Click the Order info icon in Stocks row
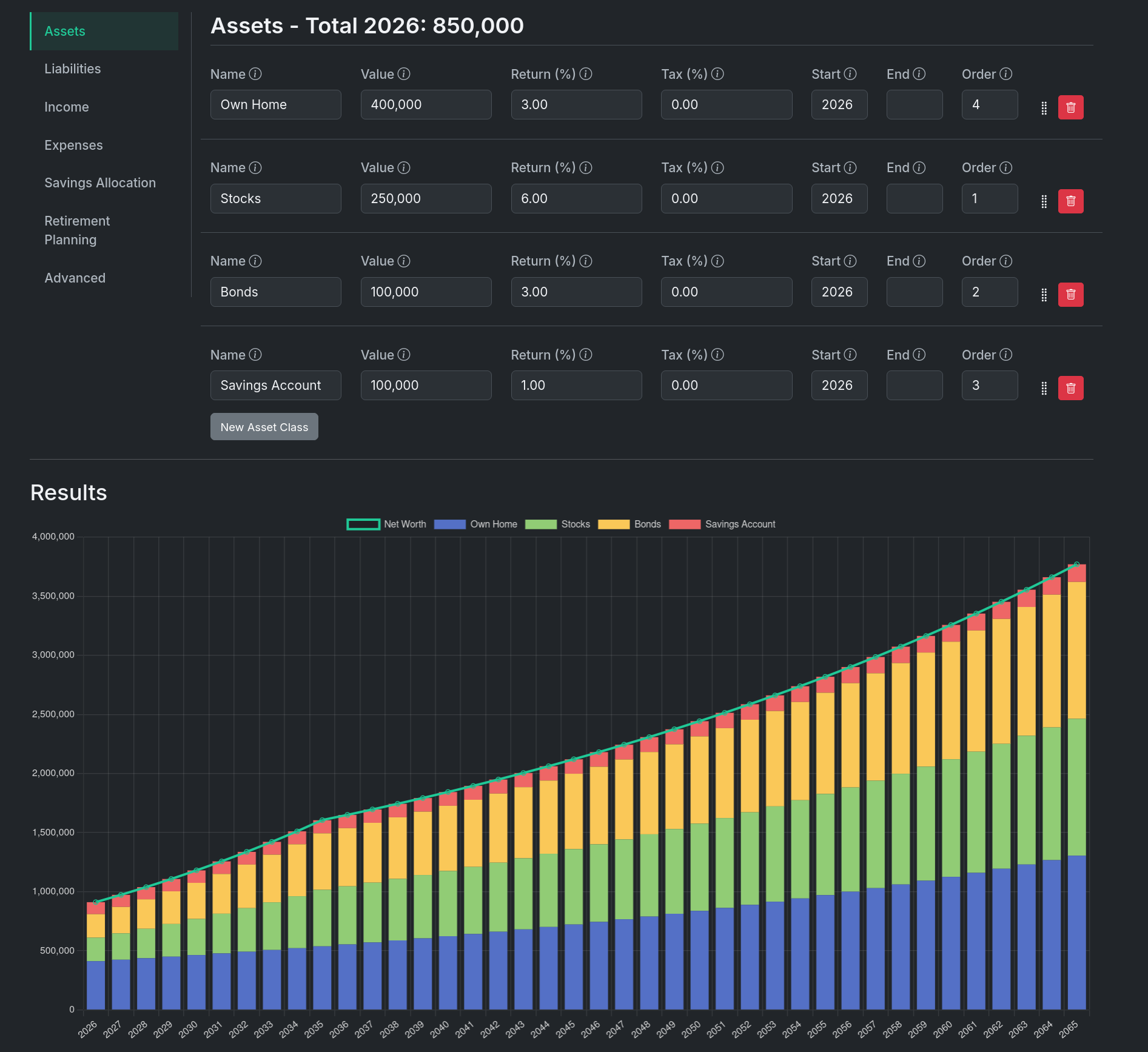The image size is (1148, 1052). [1005, 167]
